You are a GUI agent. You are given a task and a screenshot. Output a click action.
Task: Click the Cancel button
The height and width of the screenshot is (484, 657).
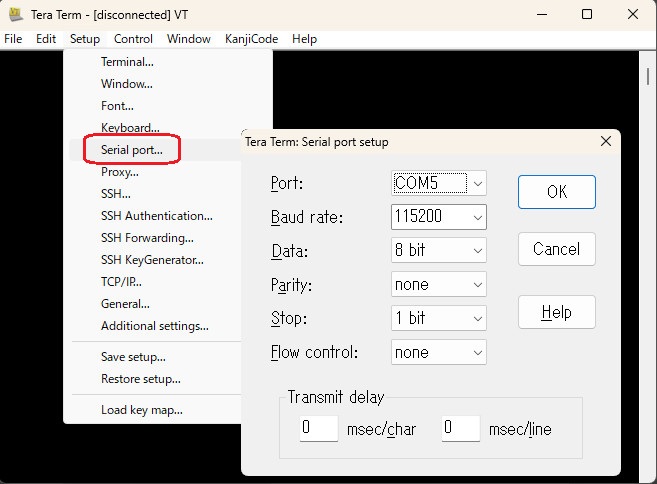click(x=556, y=249)
